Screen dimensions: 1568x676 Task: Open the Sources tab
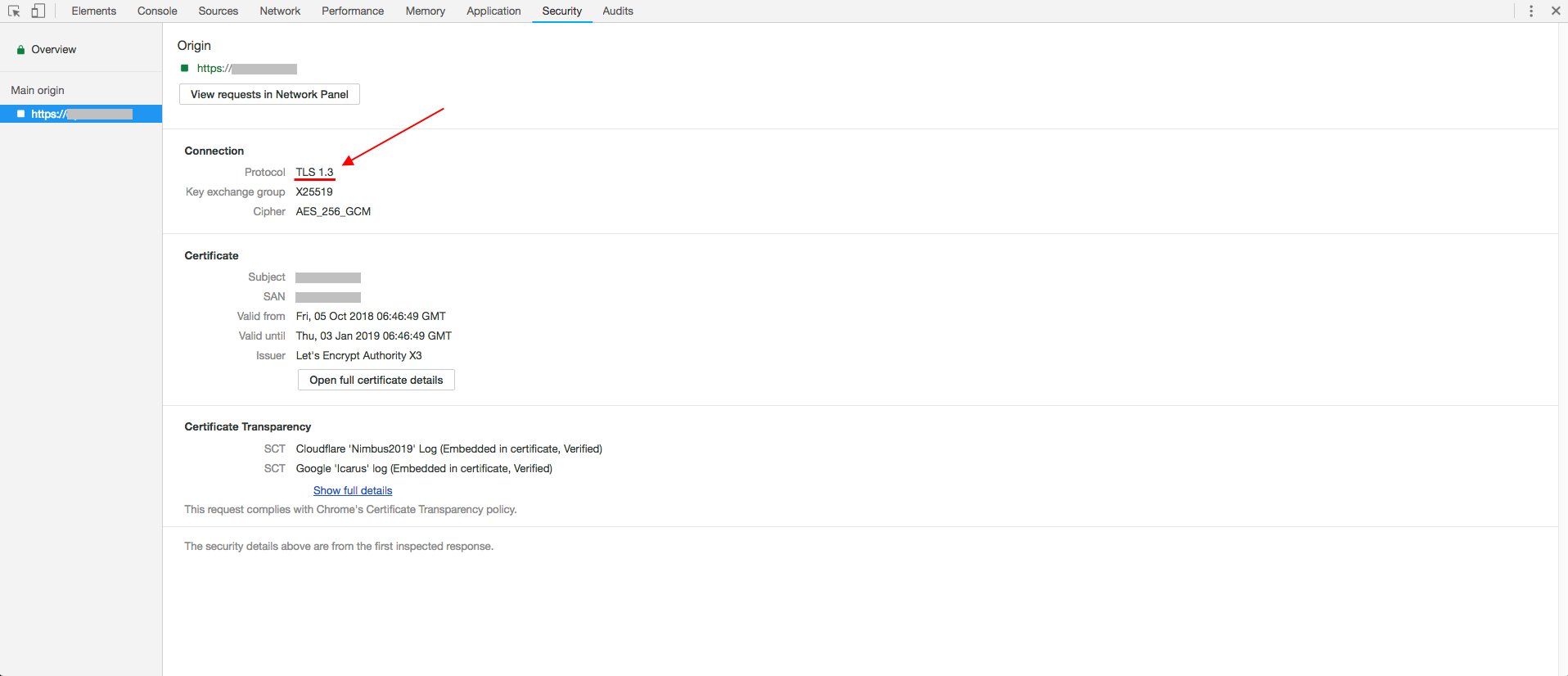(218, 11)
